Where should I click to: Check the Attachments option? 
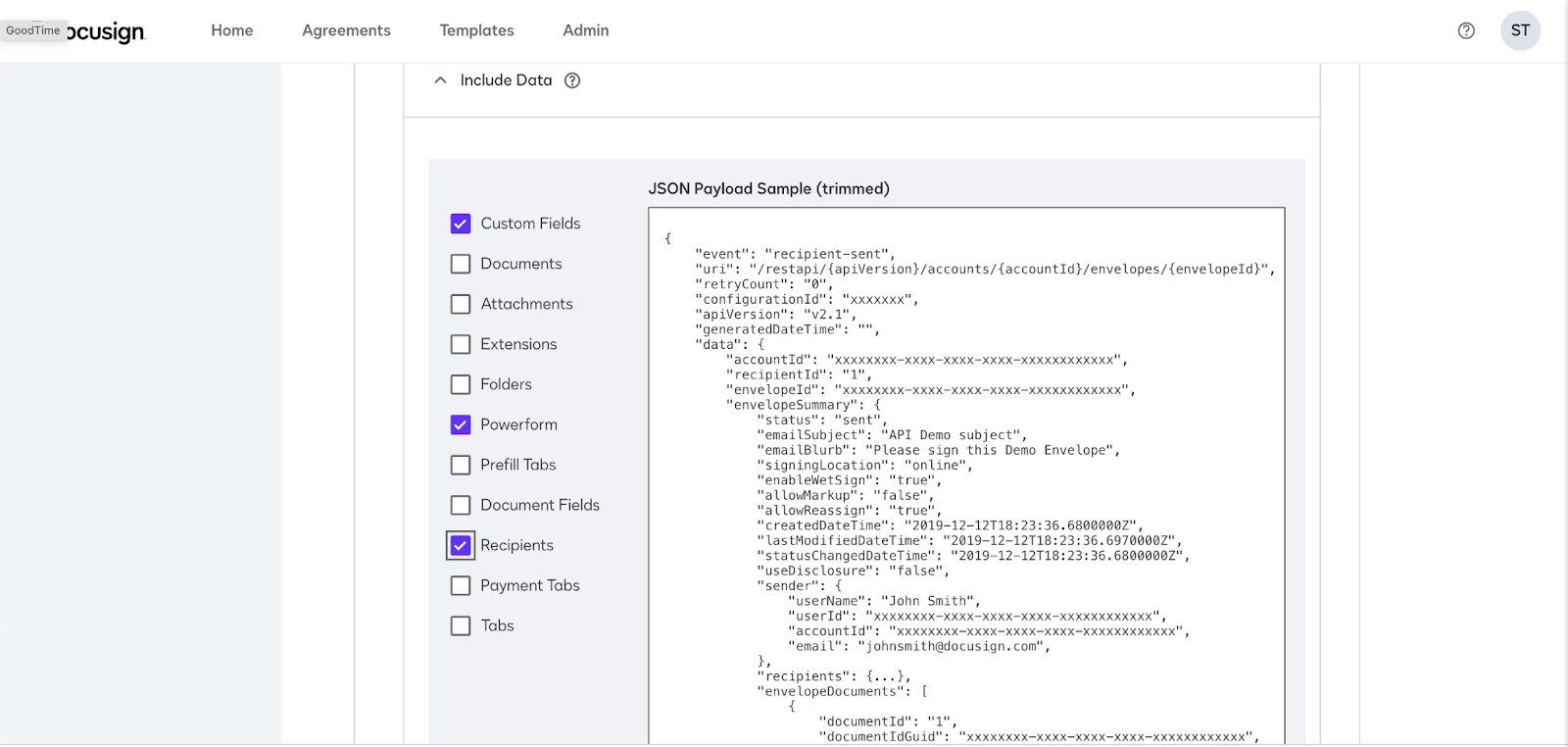click(x=461, y=304)
